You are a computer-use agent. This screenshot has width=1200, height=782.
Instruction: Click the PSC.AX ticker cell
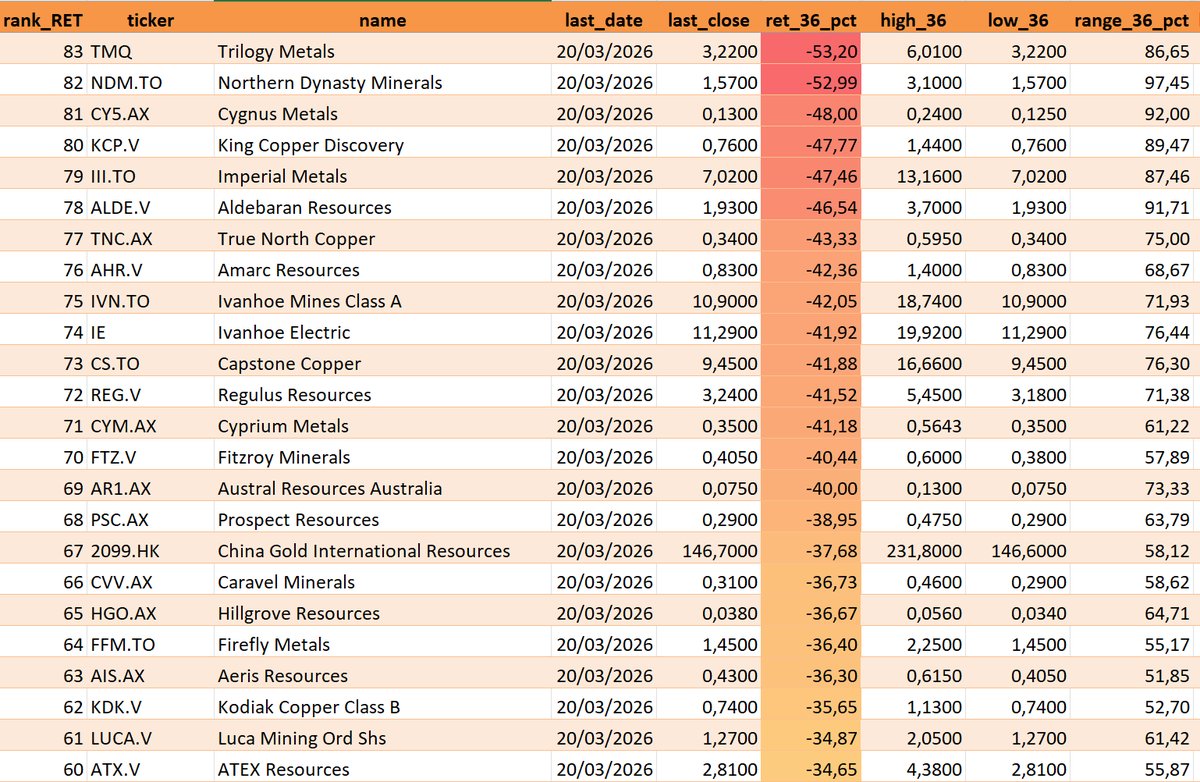[x=149, y=519]
